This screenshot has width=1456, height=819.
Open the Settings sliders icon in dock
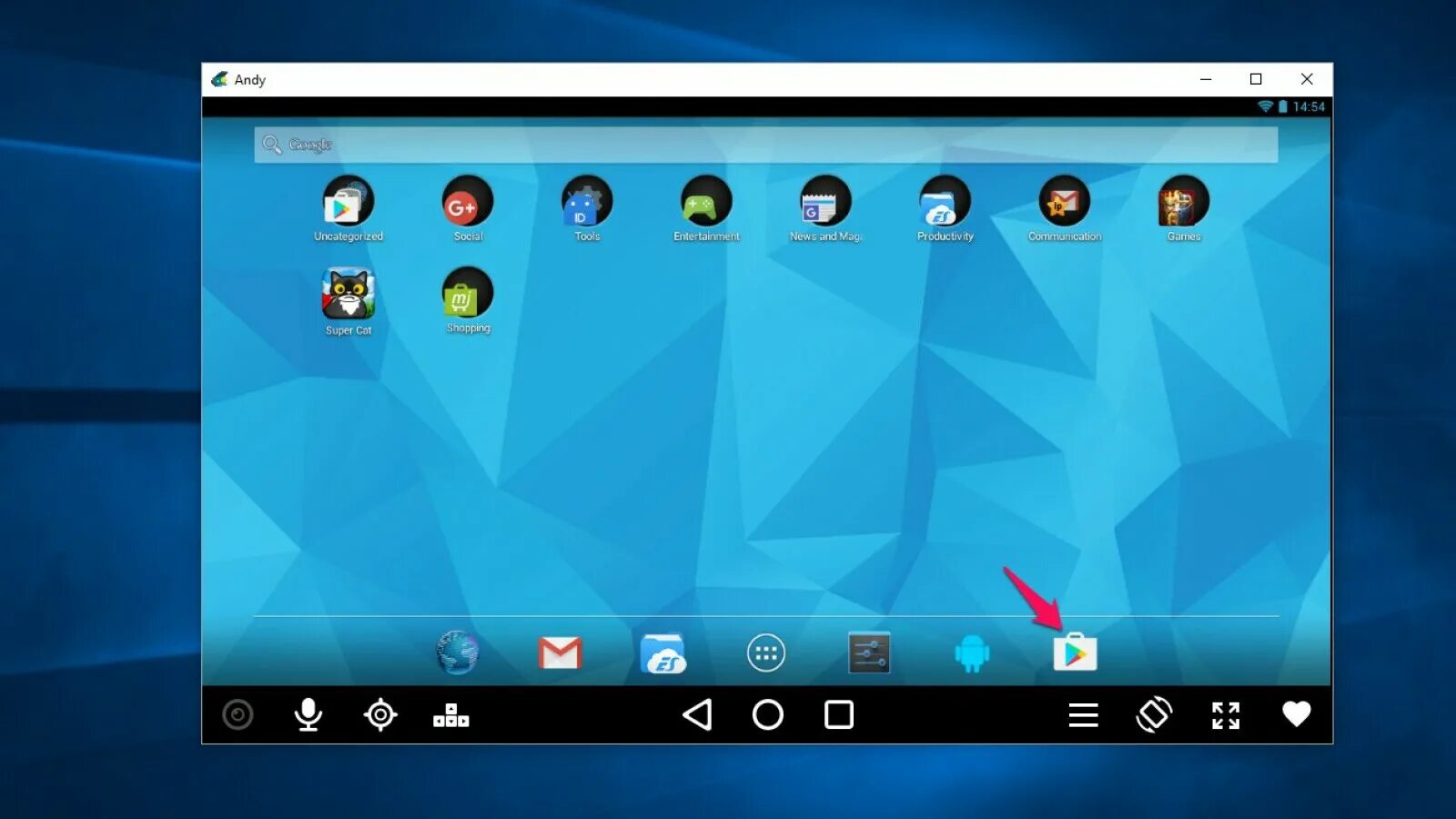(869, 652)
